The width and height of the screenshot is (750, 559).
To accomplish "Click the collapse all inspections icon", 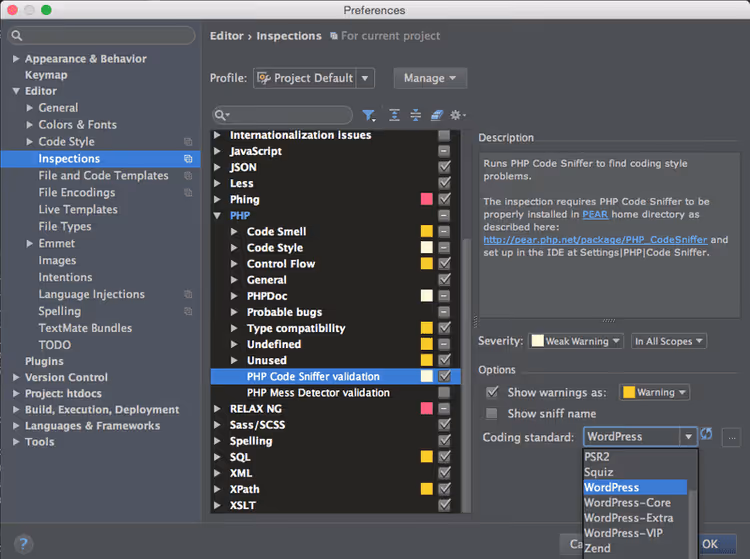I will pyautogui.click(x=416, y=115).
